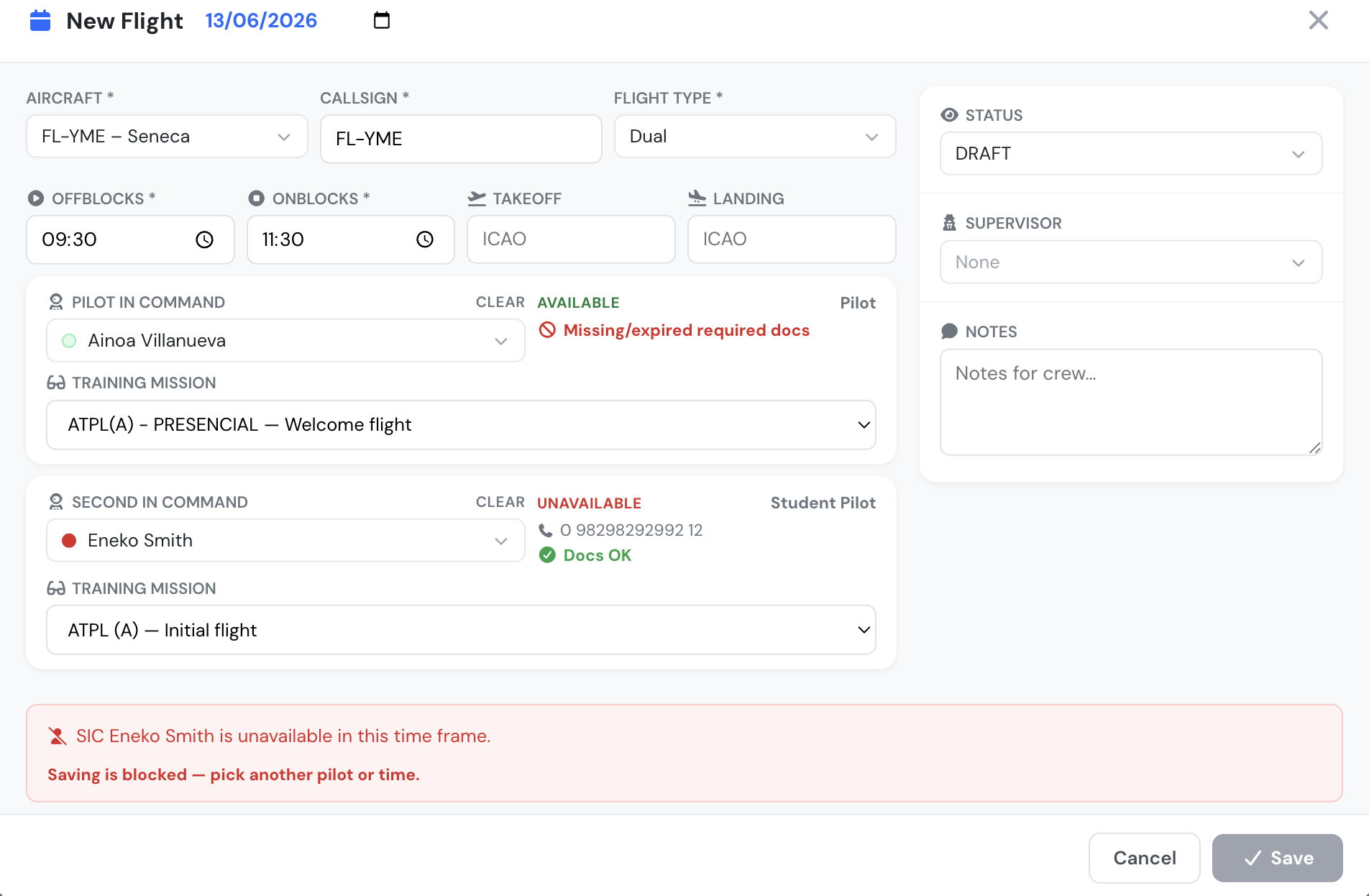Click the phone icon next to Eneko's number
The image size is (1369, 896).
pos(546,531)
